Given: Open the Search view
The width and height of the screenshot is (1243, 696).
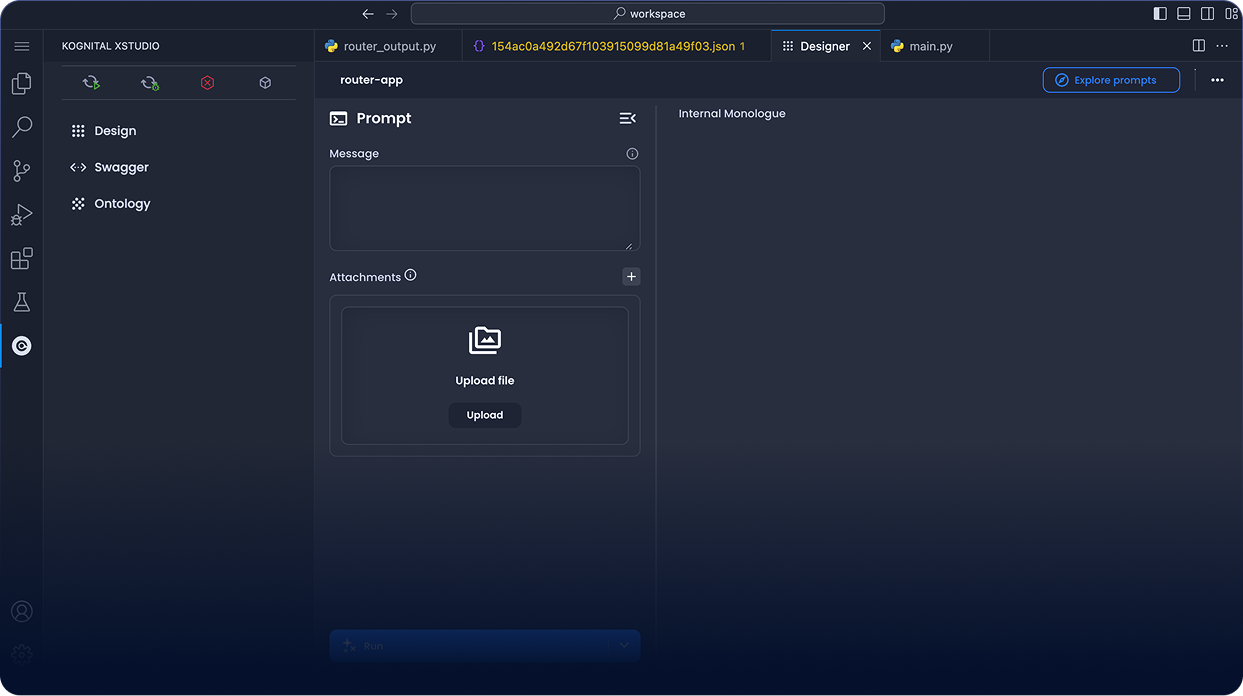Looking at the screenshot, I should pos(21,127).
